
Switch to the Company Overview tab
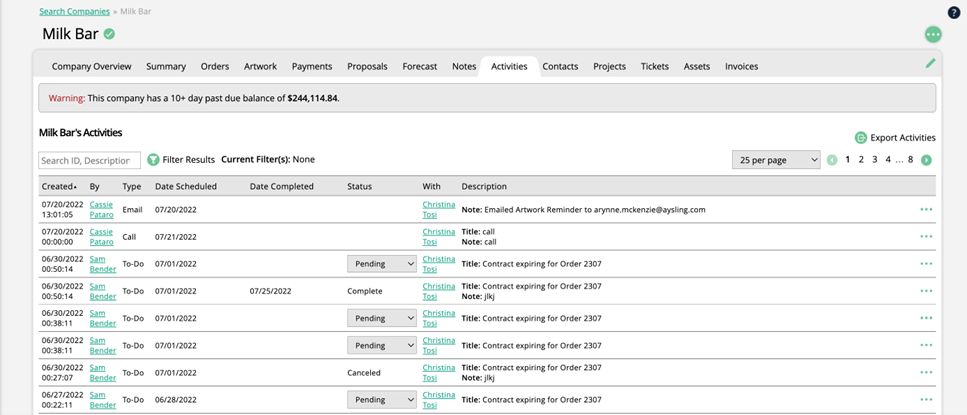(x=91, y=67)
